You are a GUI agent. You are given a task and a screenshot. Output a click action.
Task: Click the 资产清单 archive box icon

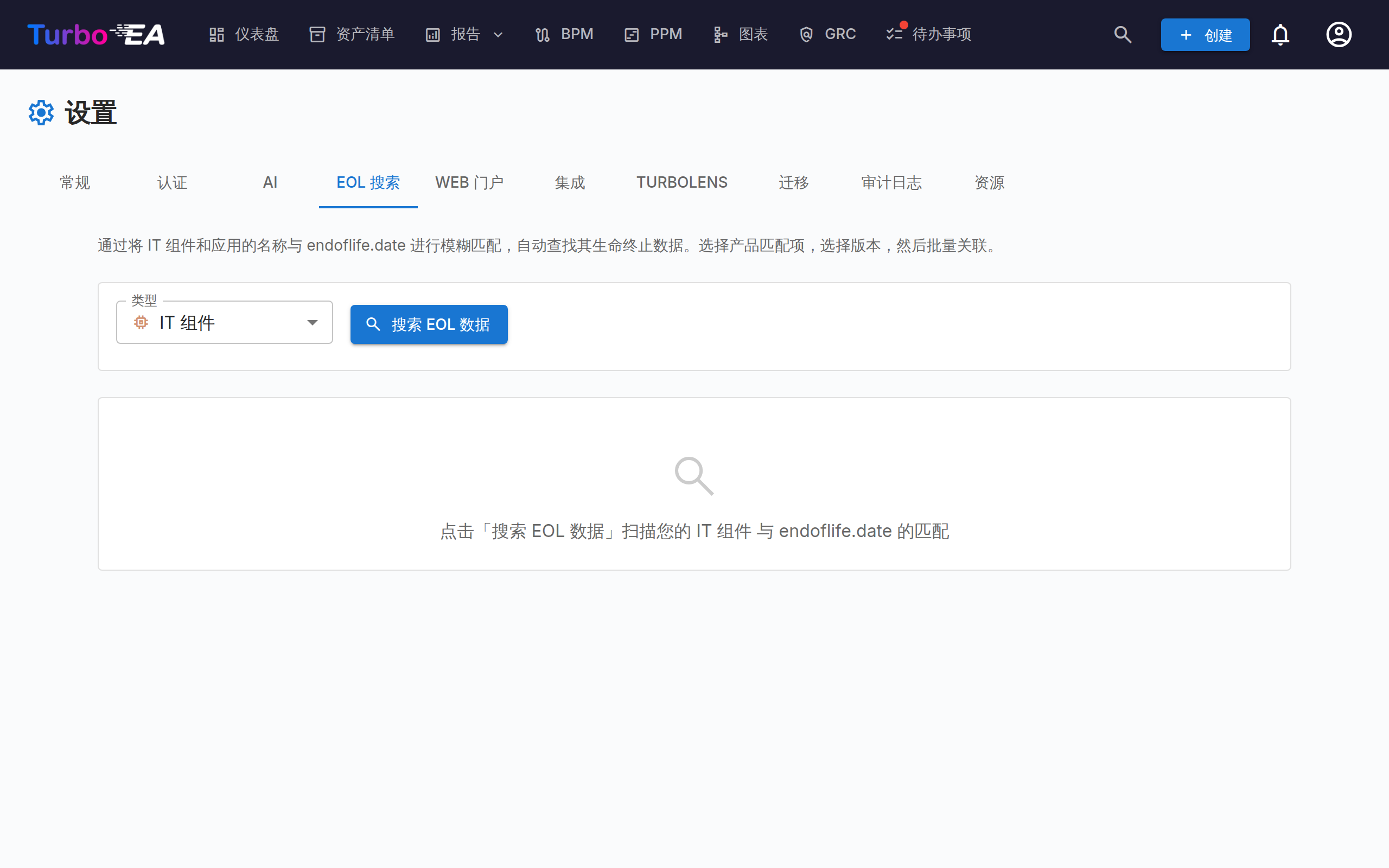pos(317,35)
